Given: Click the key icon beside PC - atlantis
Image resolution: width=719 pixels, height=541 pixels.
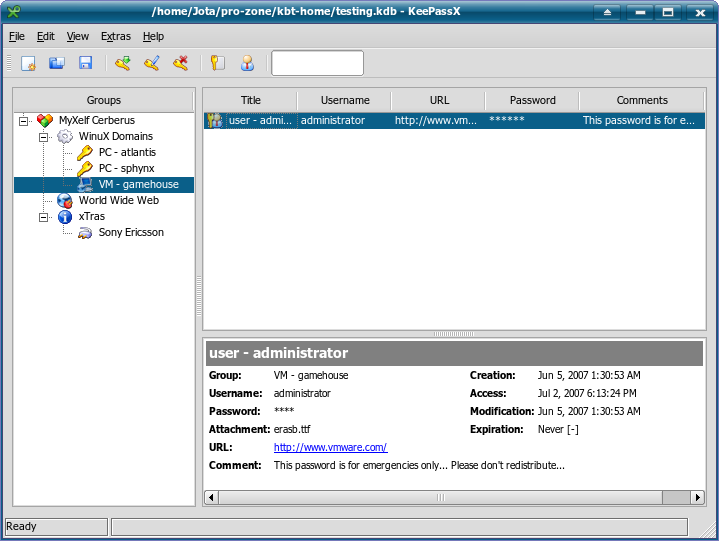Looking at the screenshot, I should [85, 153].
